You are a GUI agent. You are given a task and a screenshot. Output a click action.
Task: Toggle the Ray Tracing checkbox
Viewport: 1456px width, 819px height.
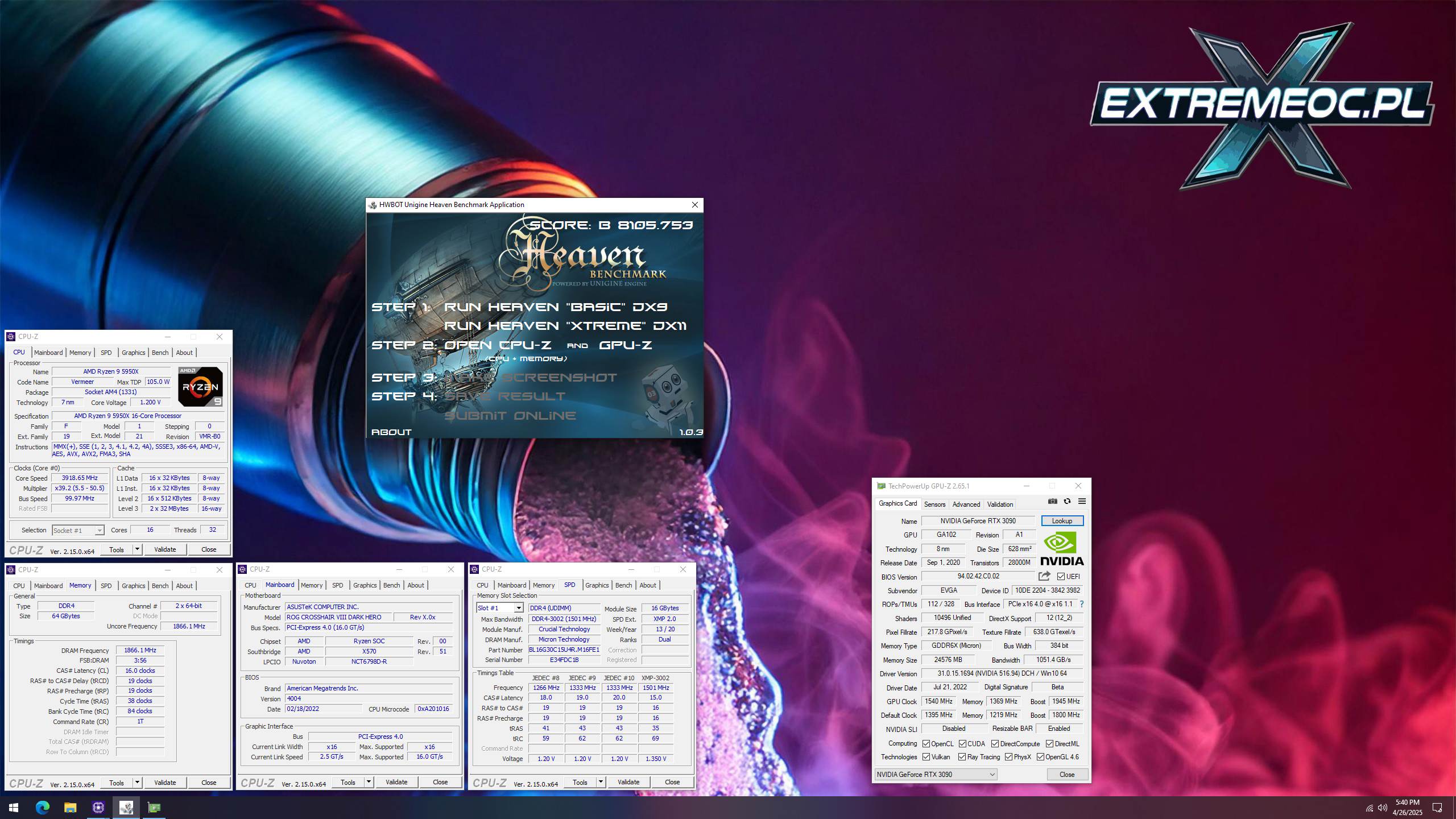[x=962, y=757]
